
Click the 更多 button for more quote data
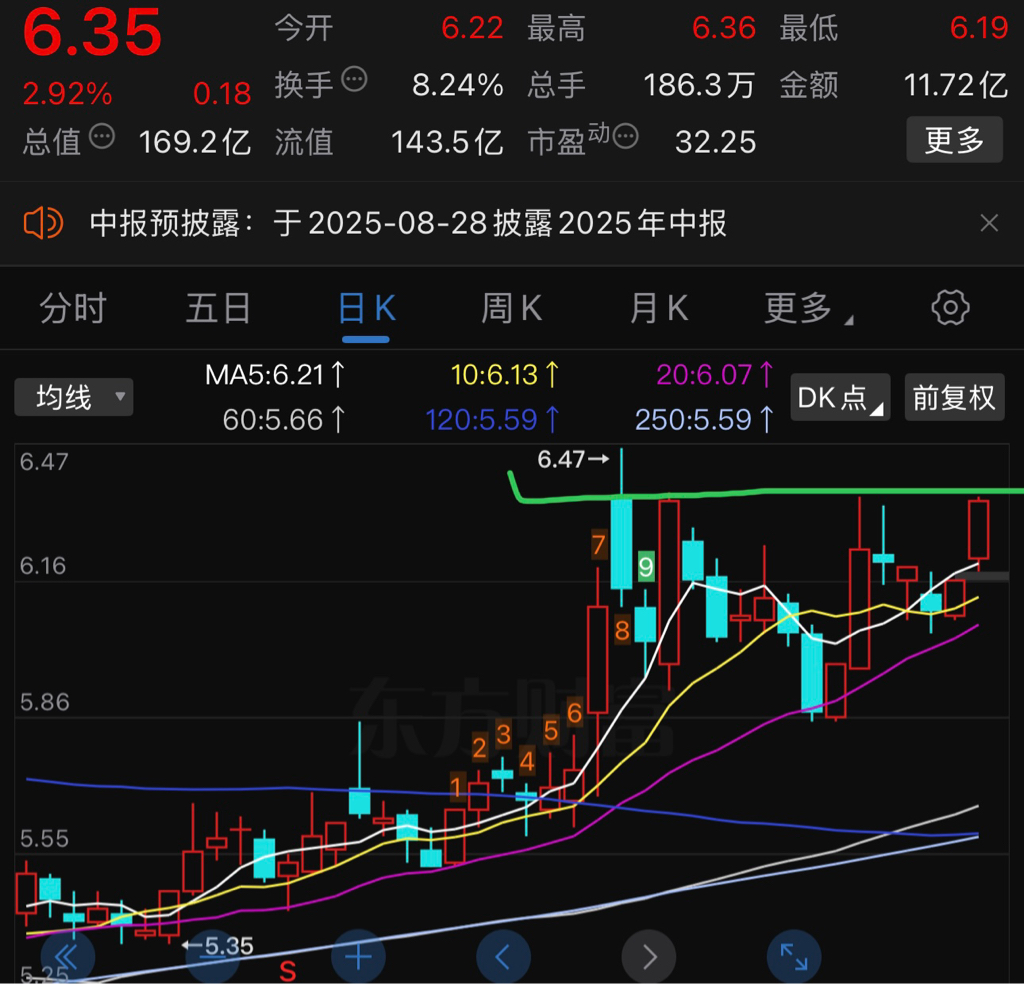coord(954,140)
